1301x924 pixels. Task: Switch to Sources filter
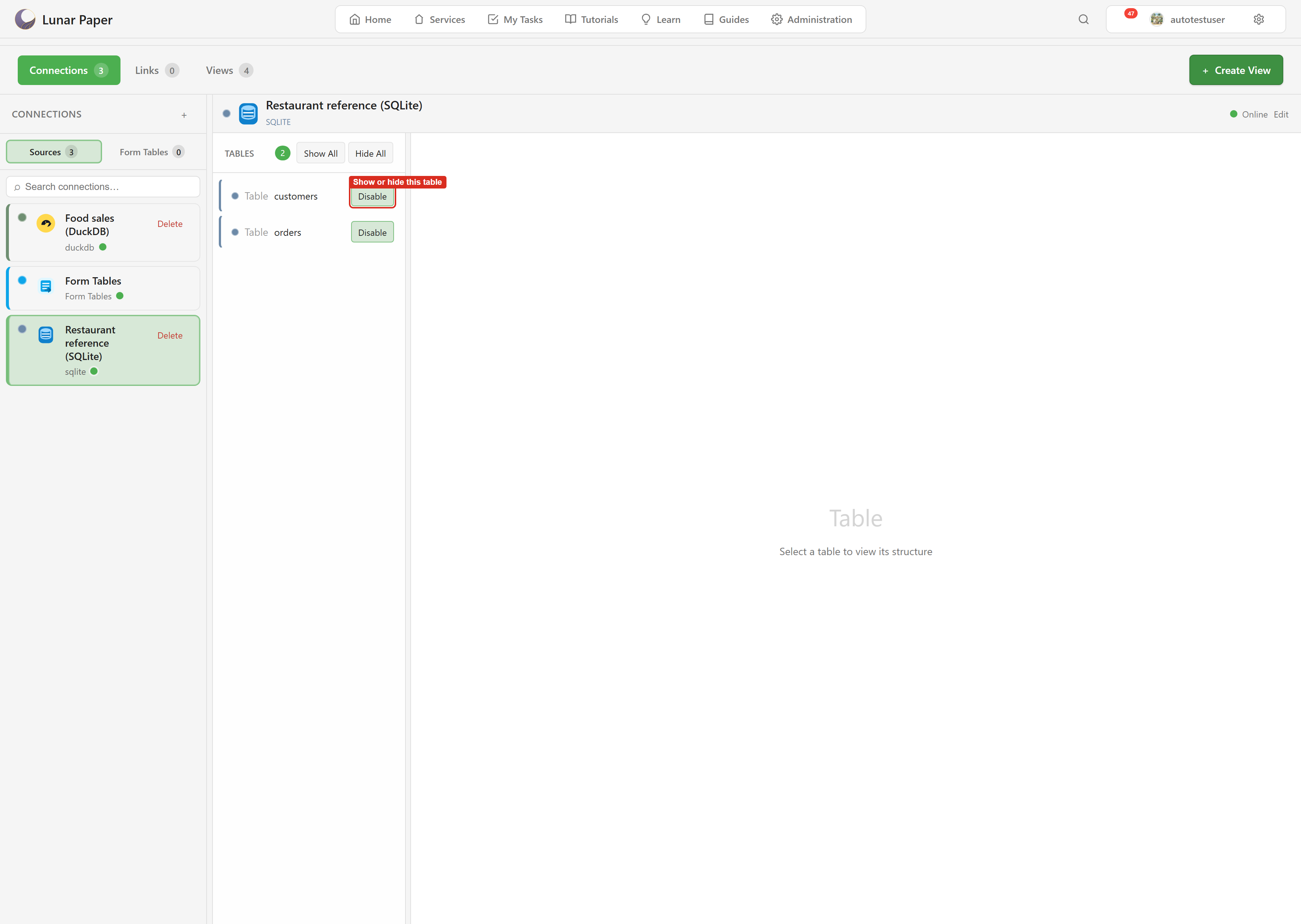(x=54, y=152)
